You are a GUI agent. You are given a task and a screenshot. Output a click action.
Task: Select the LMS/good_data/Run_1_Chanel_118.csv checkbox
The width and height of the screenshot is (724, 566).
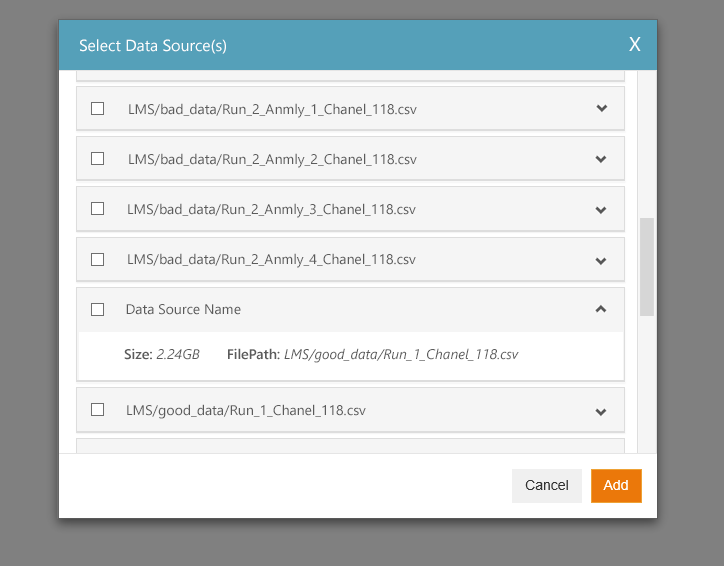[x=97, y=409]
